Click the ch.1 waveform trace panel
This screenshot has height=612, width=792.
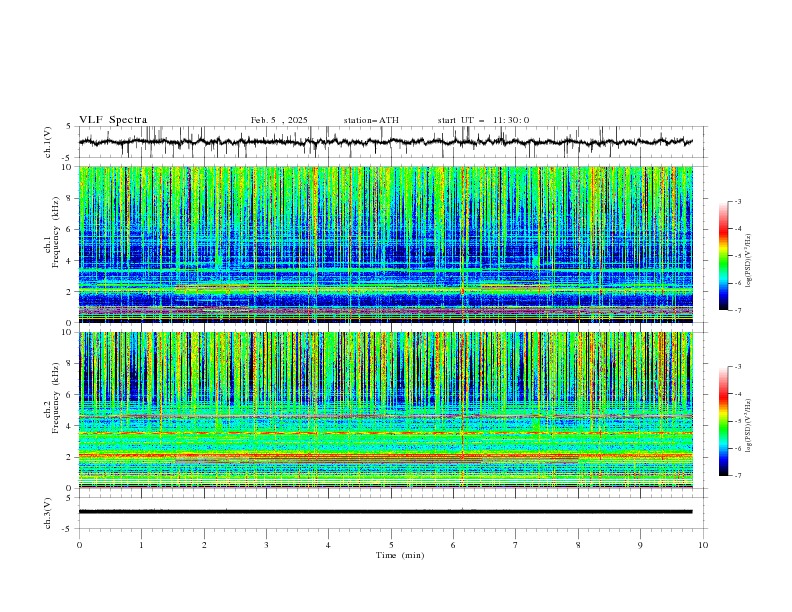pyautogui.click(x=392, y=142)
